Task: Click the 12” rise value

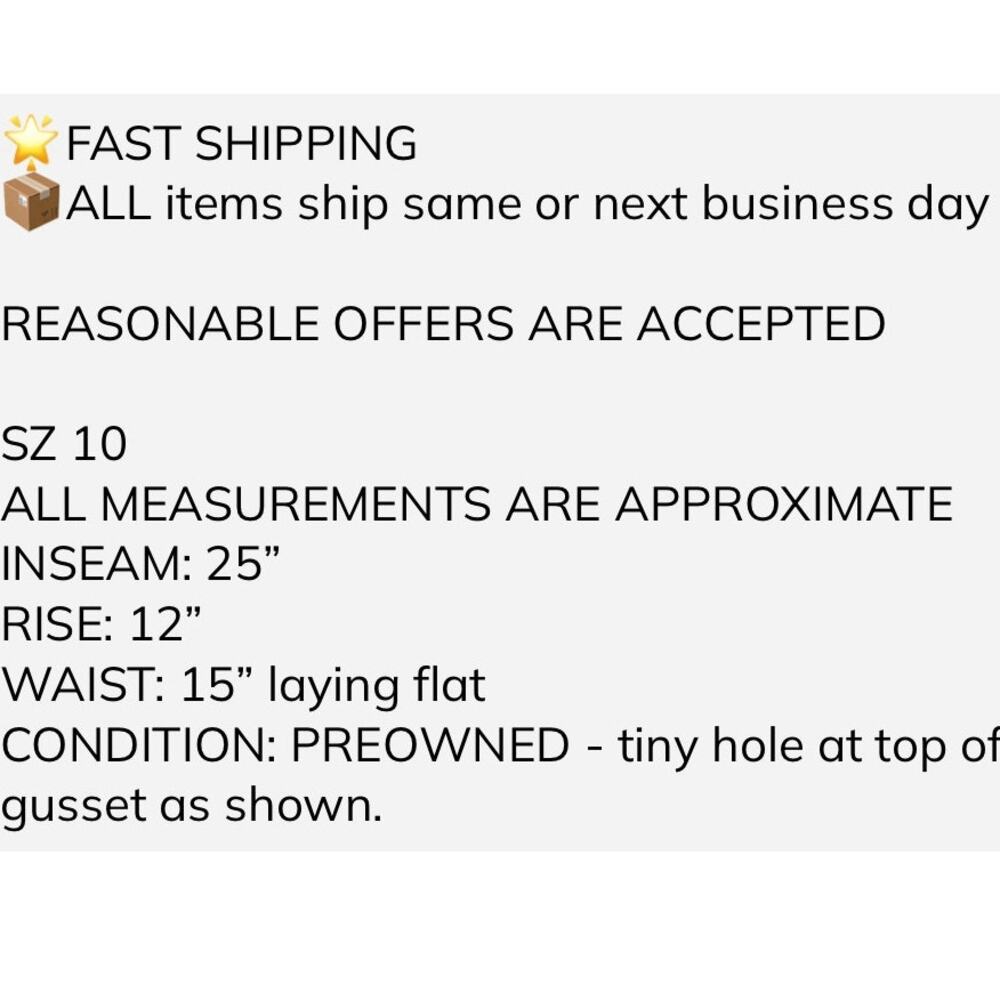Action: (x=166, y=624)
